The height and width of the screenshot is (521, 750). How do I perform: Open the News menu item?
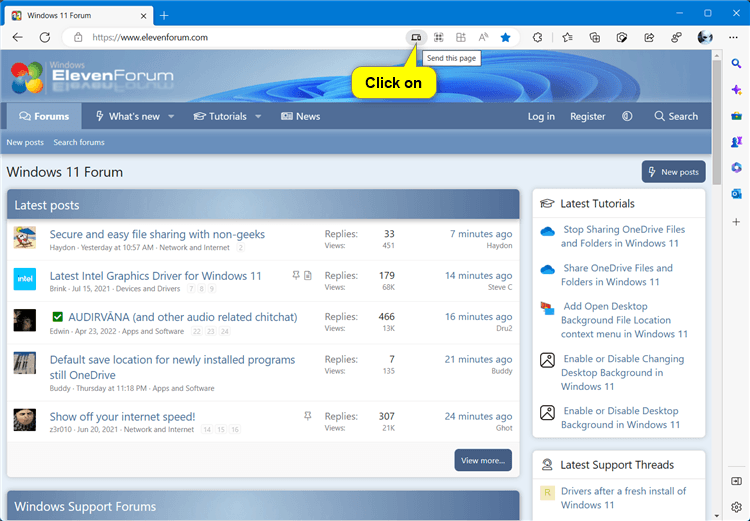click(x=300, y=116)
